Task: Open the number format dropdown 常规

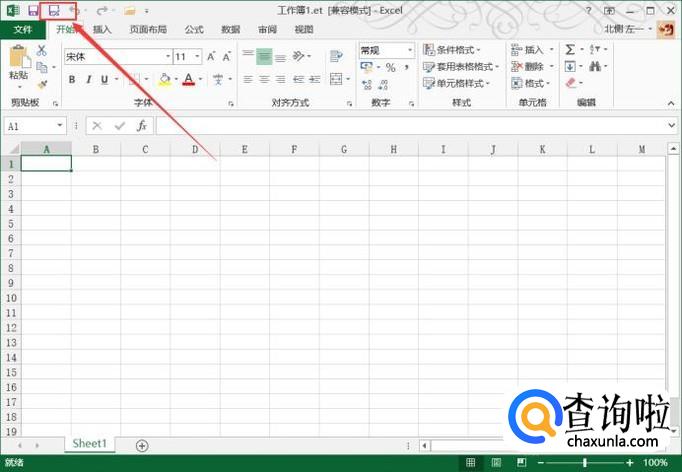Action: 385,50
